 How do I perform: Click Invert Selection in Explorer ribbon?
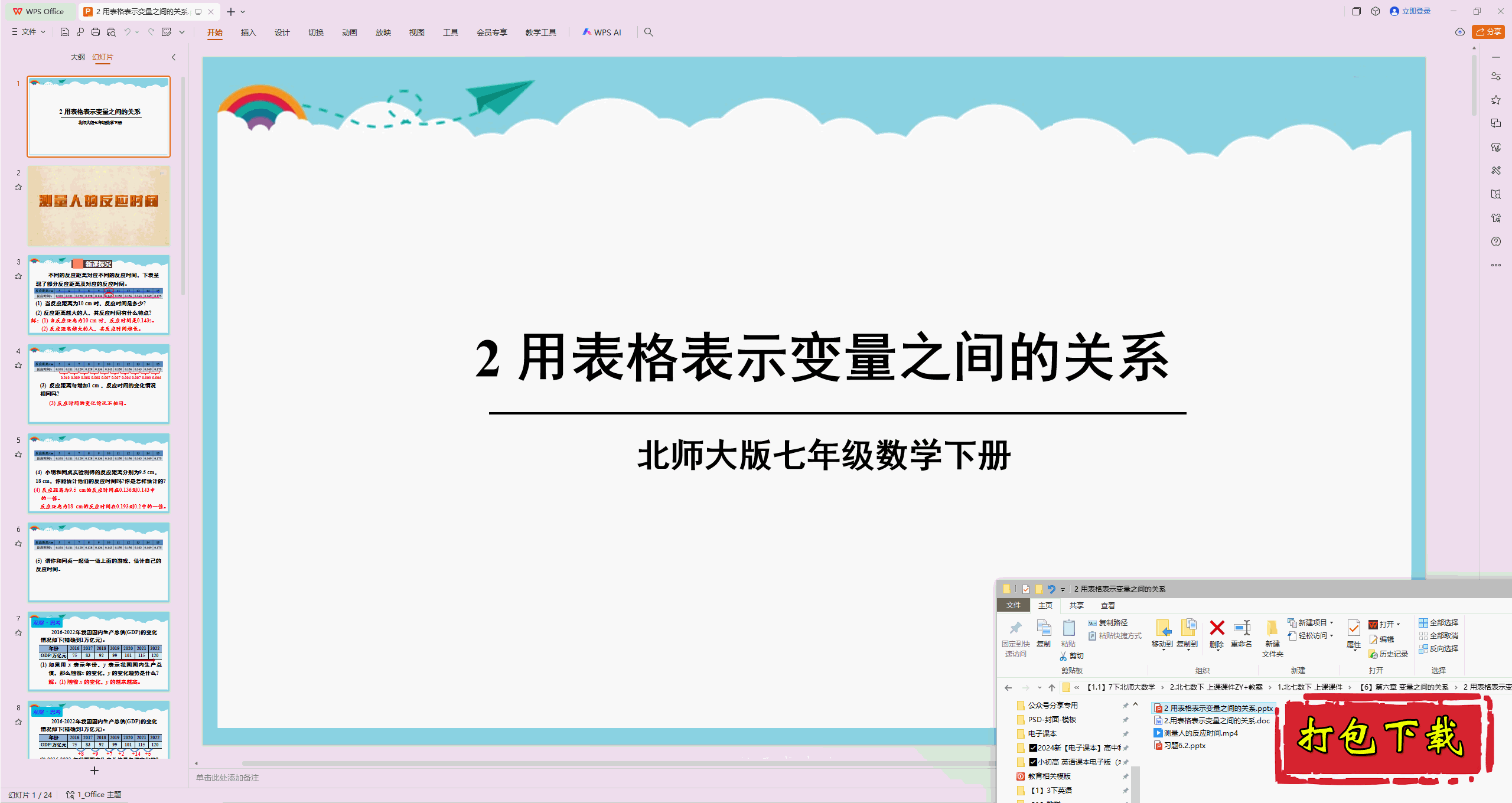point(1439,649)
